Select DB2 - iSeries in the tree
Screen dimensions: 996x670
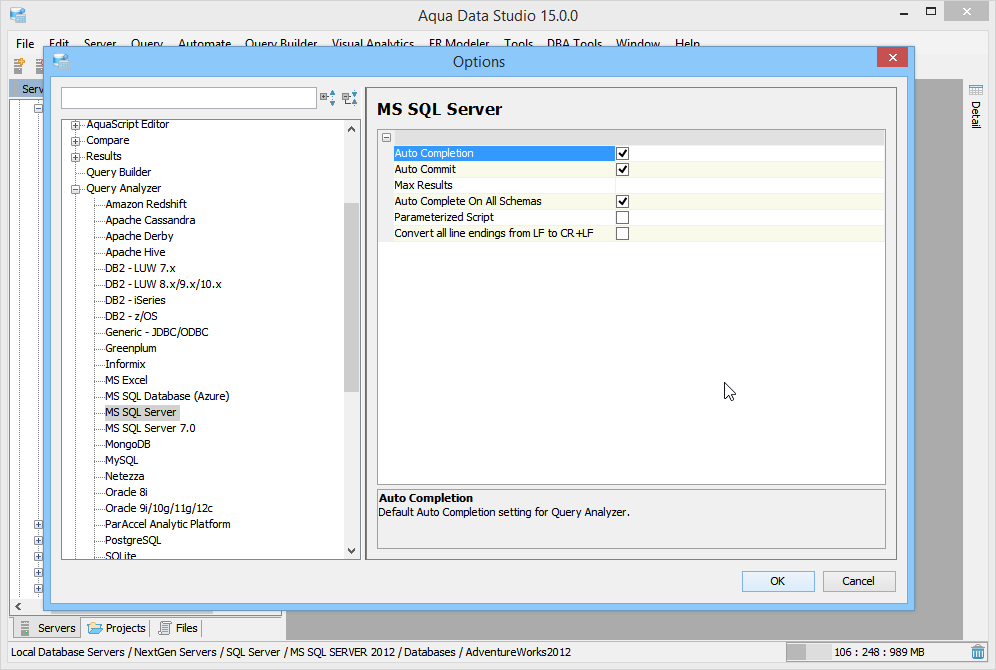coord(135,300)
